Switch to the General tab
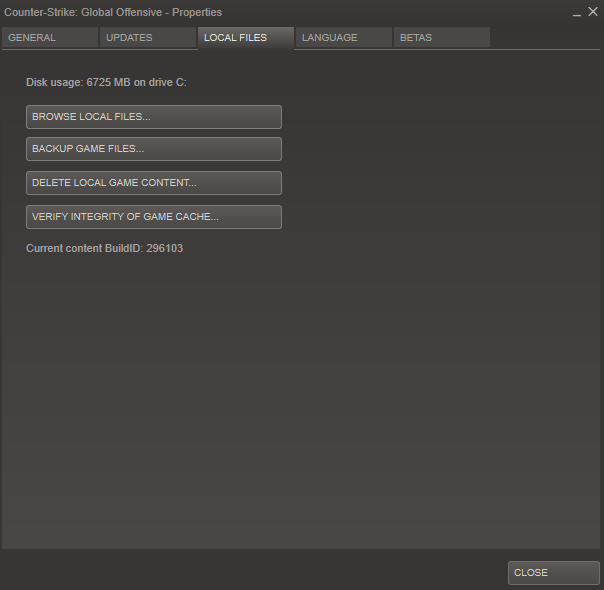This screenshot has height=590, width=604. pyautogui.click(x=50, y=37)
